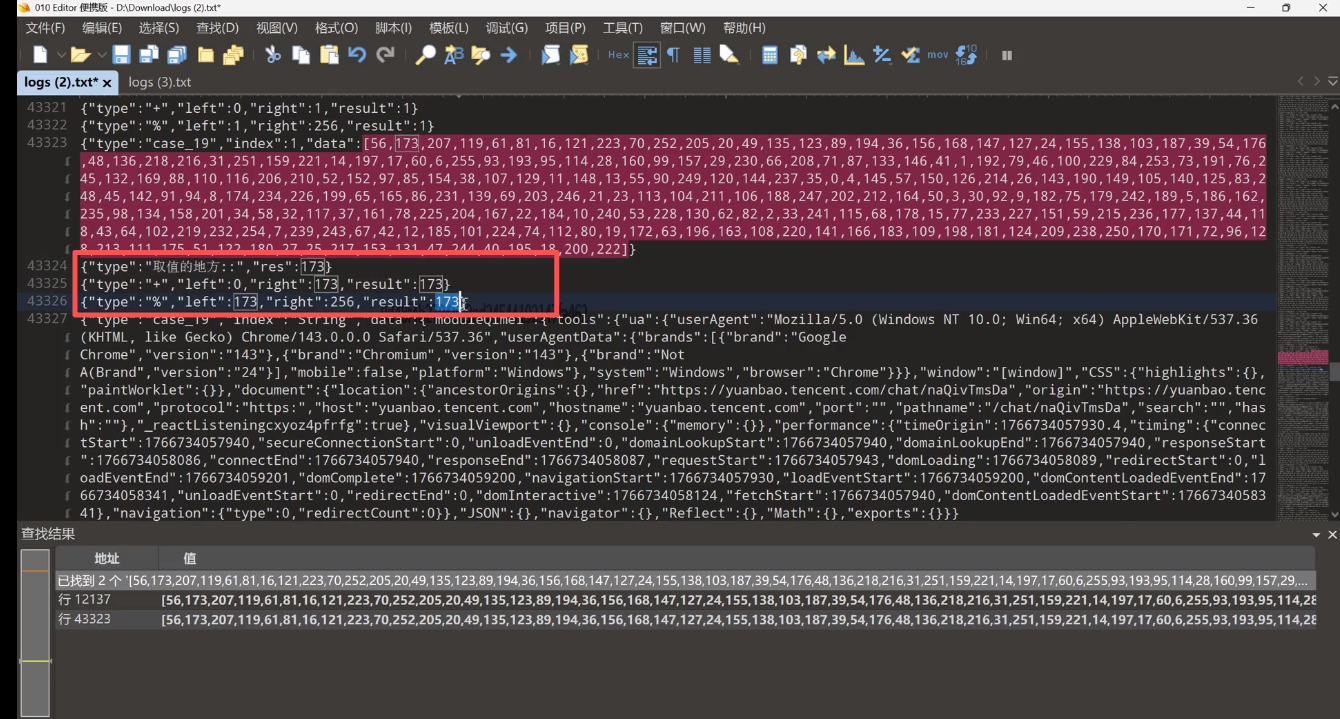The height and width of the screenshot is (719, 1340).
Task: Click the 10/16 base converter icon
Action: coord(966,55)
